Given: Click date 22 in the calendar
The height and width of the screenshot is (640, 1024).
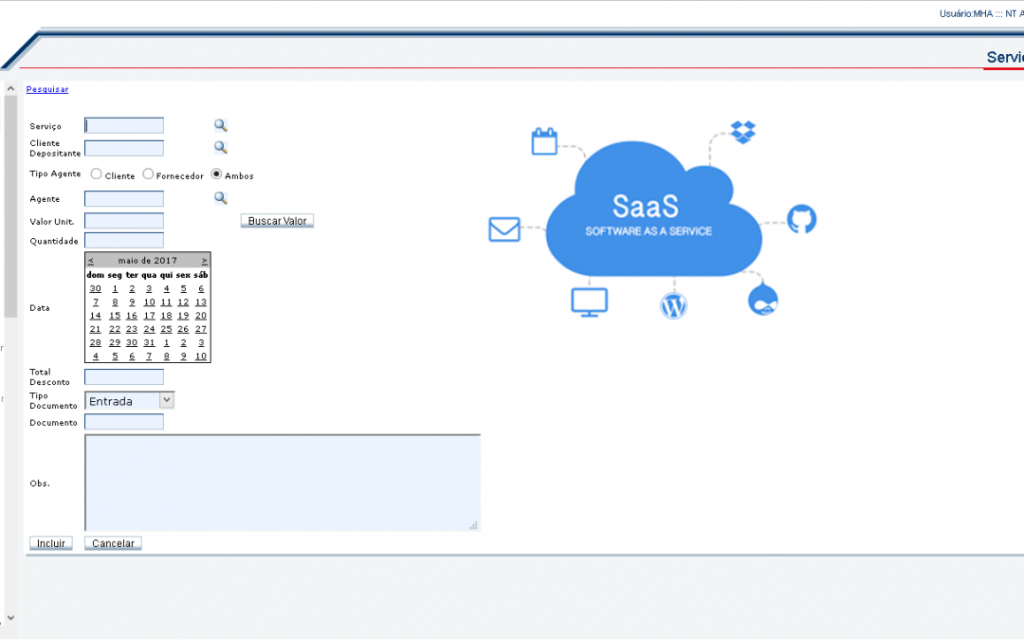Looking at the screenshot, I should [x=114, y=329].
